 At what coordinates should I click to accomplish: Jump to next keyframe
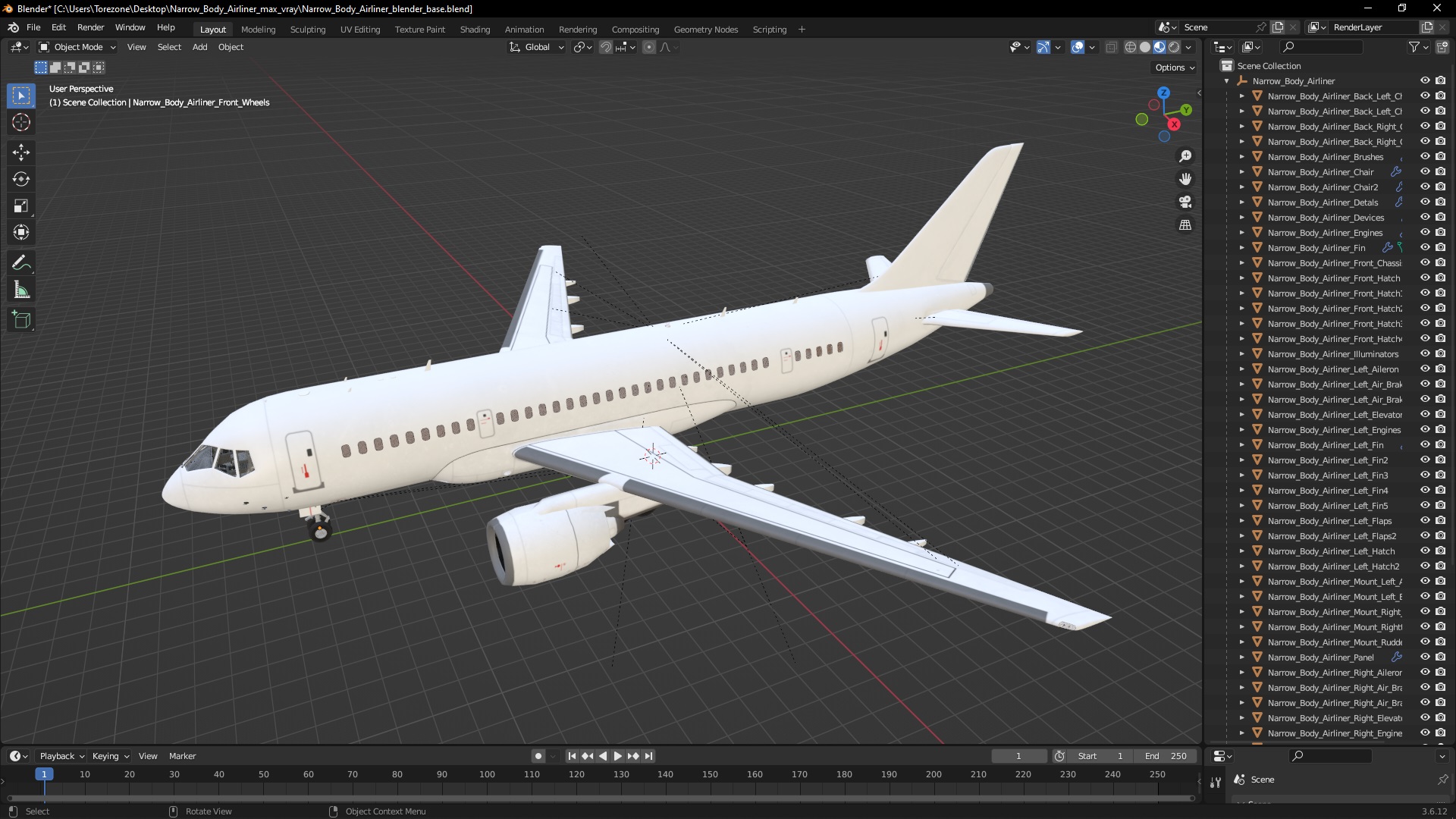[632, 756]
